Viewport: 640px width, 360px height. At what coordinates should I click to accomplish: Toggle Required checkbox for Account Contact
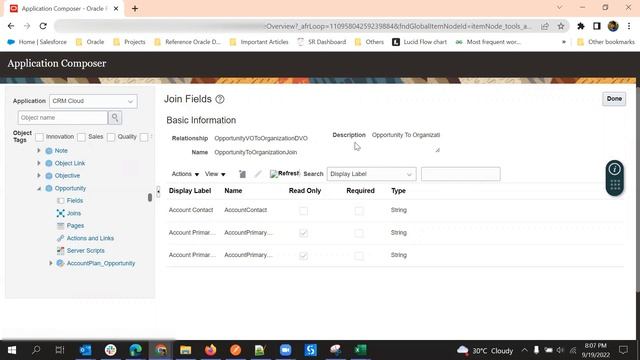[359, 211]
